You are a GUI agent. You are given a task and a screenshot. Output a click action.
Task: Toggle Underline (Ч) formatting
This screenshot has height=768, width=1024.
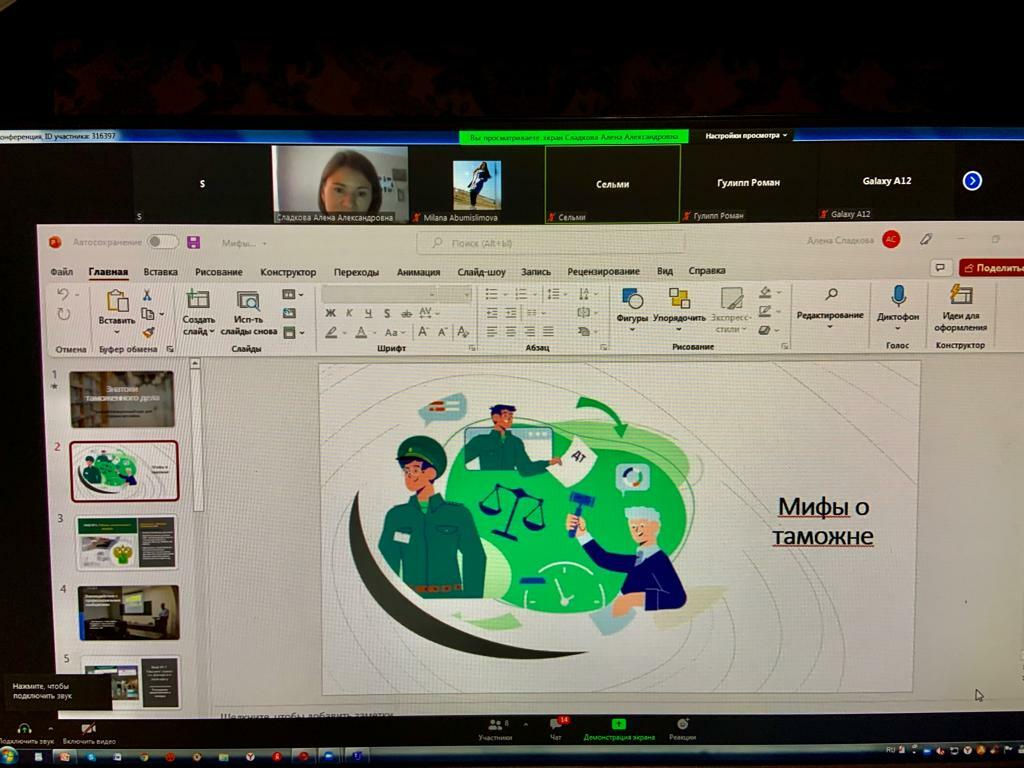(368, 313)
